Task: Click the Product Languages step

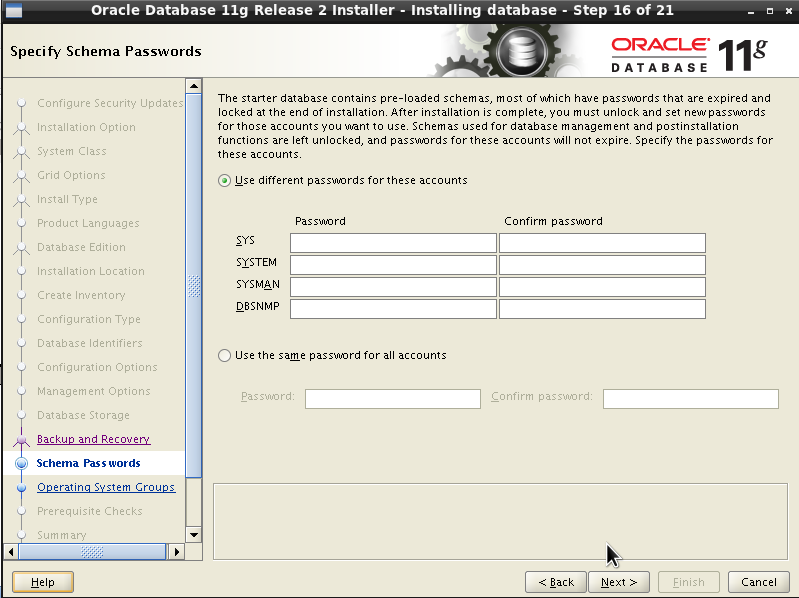Action: coord(88,223)
